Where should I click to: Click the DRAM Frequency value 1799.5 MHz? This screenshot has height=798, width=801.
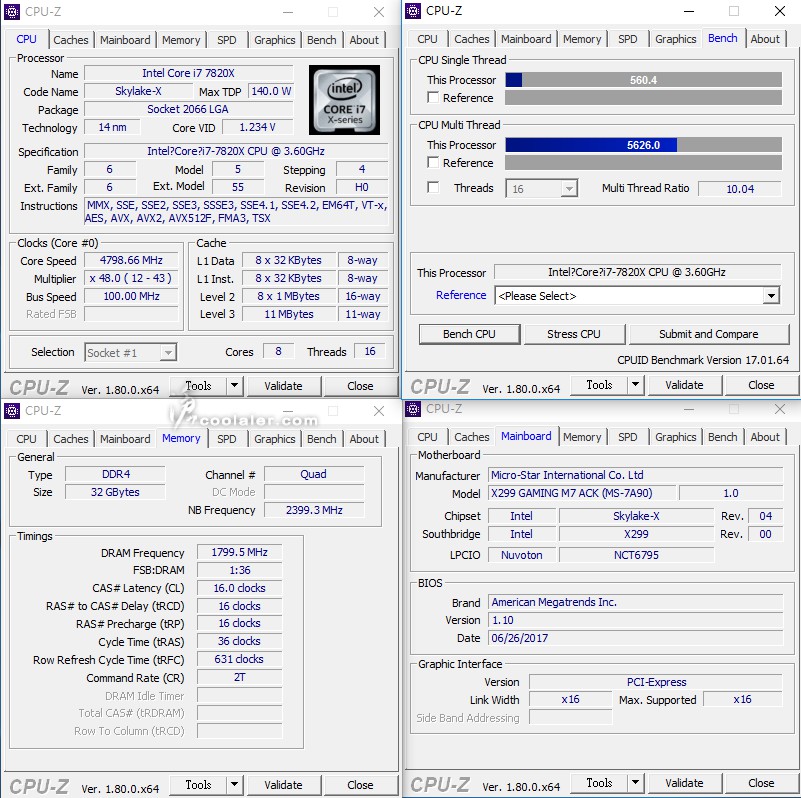tap(240, 552)
